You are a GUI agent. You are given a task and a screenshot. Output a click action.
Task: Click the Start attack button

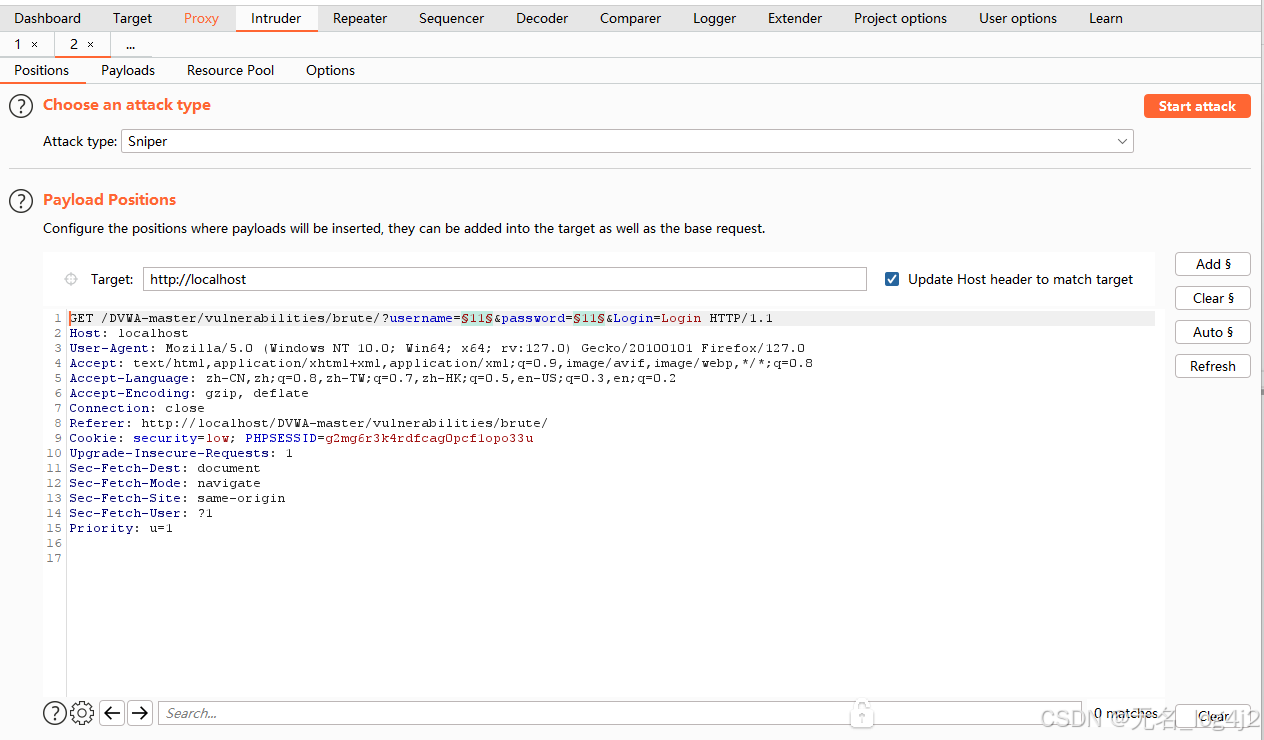1197,106
